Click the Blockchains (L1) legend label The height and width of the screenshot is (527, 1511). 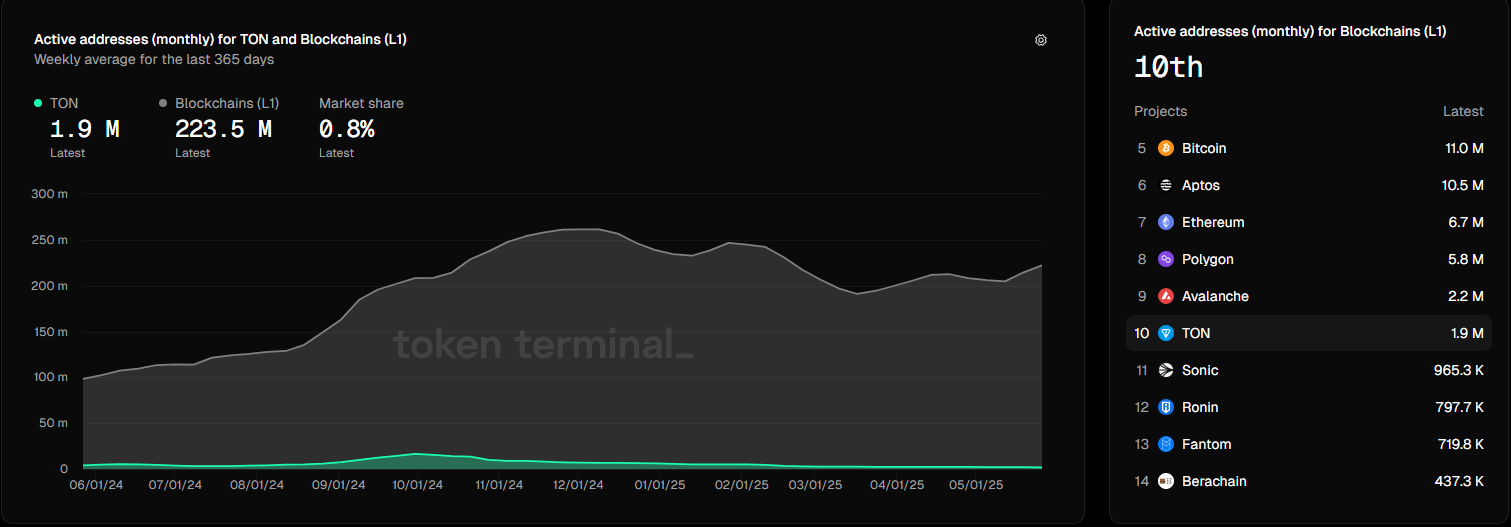pos(227,103)
